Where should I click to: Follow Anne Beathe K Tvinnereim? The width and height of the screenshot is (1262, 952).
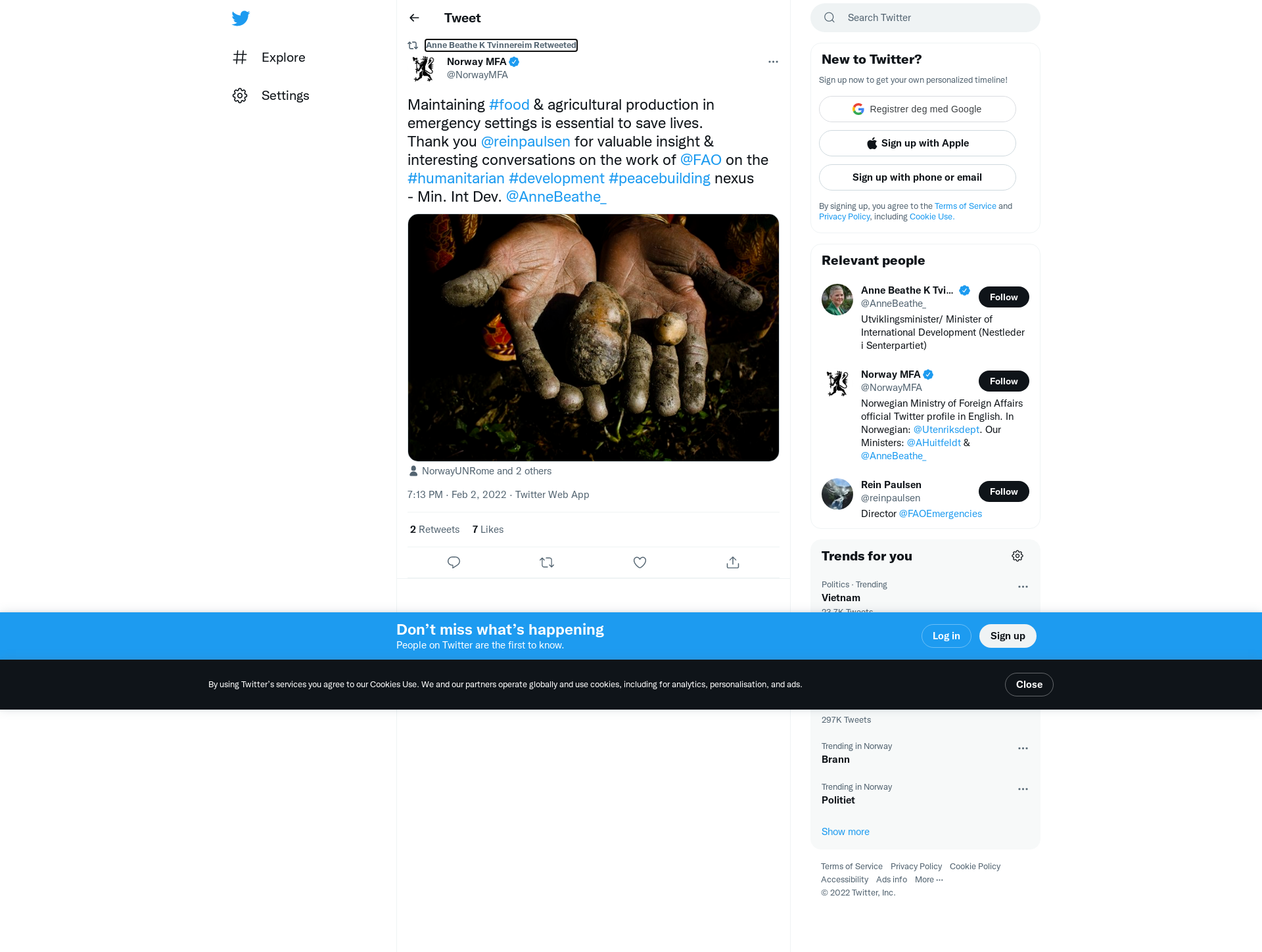[1004, 297]
